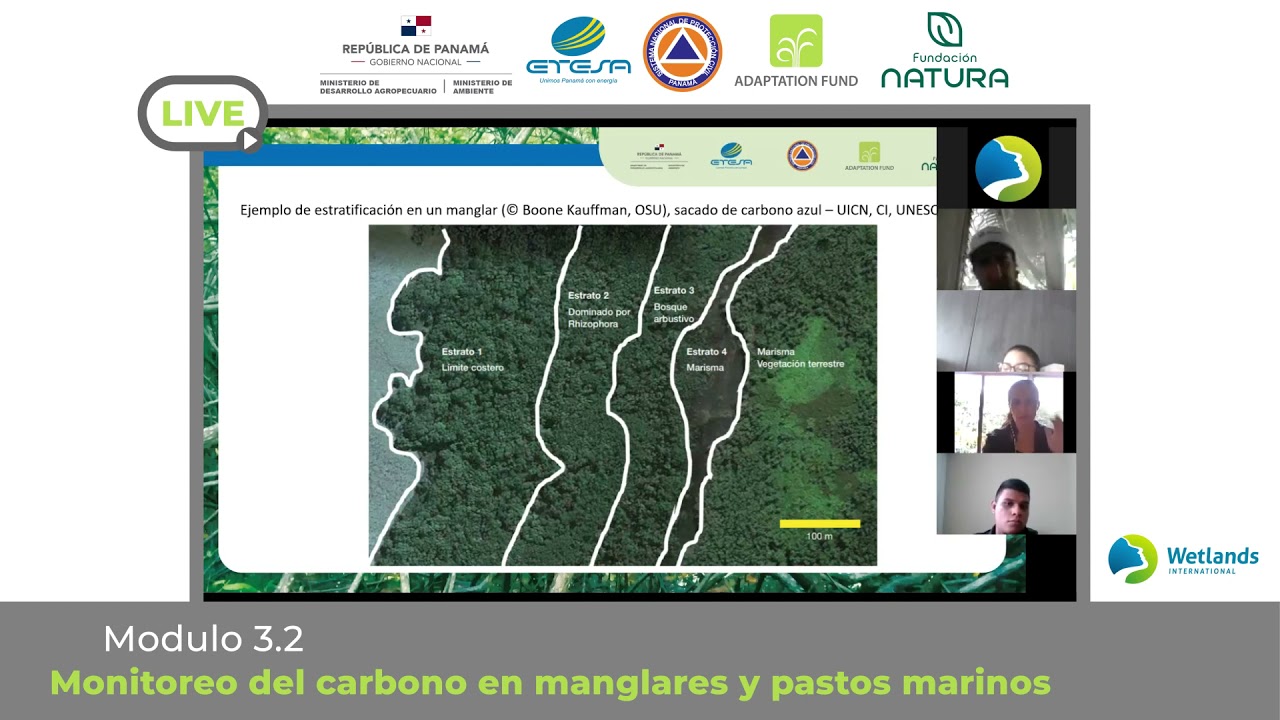Click the Sistema Nacional de Protección Civil emblem
The width and height of the screenshot is (1280, 720).
(682, 52)
